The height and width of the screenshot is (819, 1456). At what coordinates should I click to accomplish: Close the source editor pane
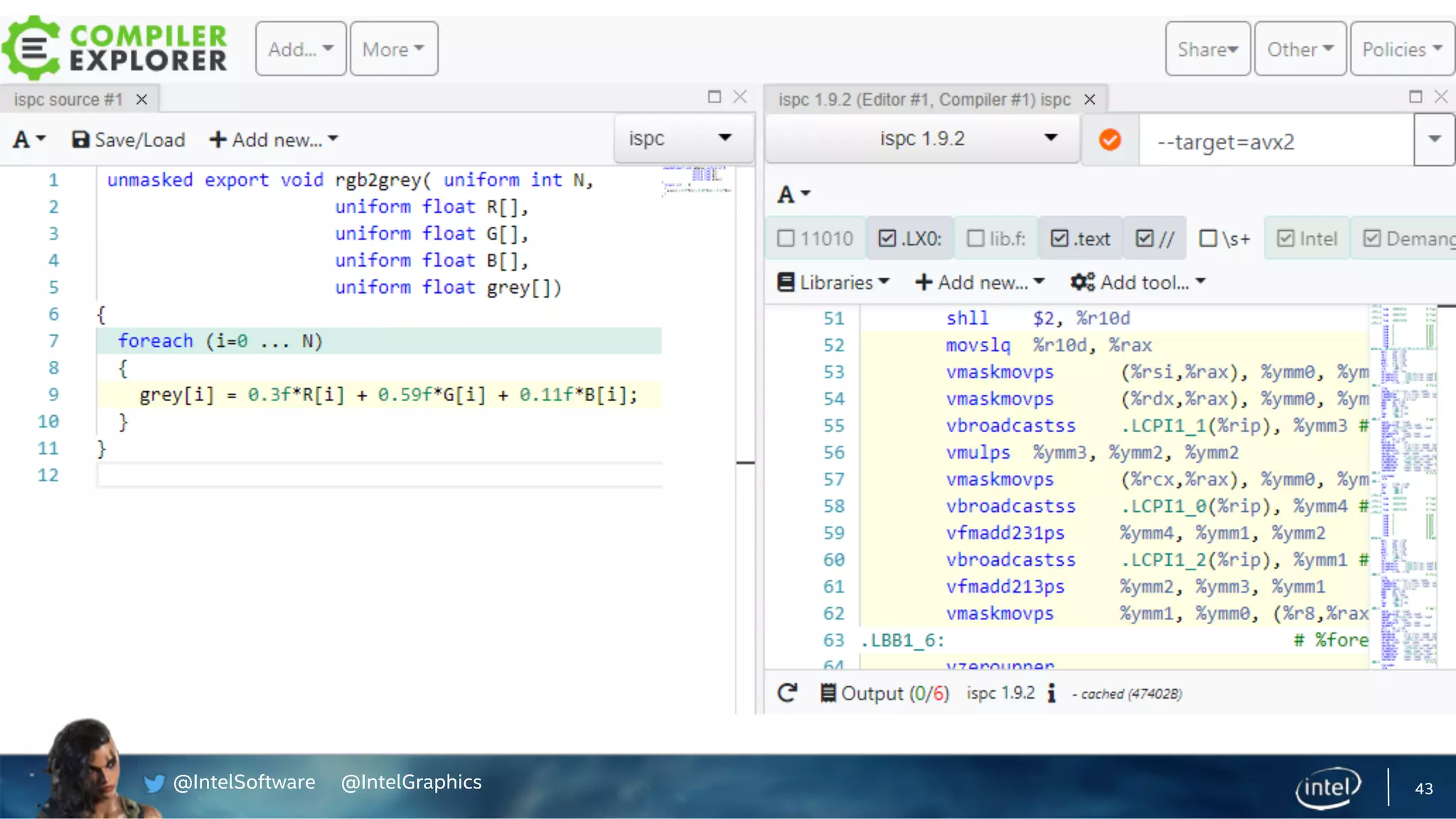(x=740, y=97)
